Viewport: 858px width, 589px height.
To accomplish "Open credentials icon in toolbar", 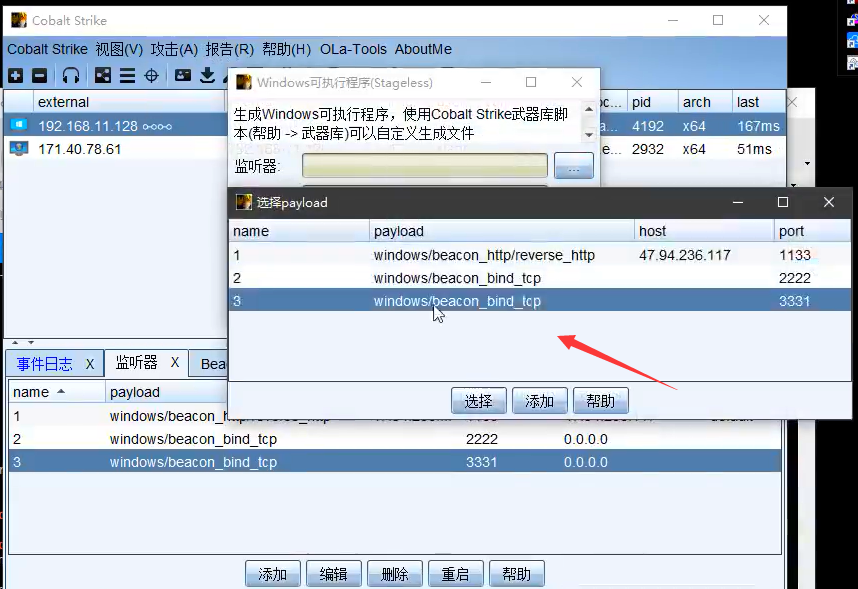I will coord(183,75).
